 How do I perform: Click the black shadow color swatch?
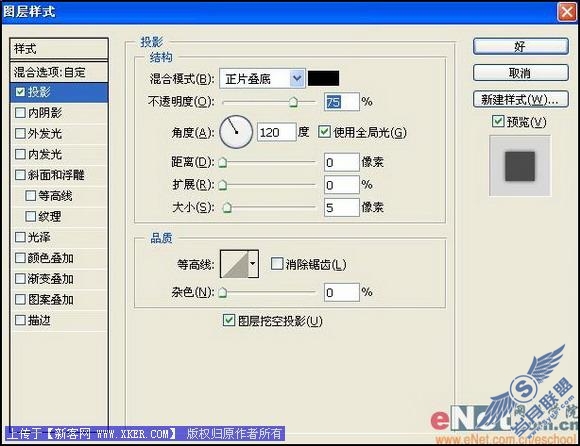(323, 78)
